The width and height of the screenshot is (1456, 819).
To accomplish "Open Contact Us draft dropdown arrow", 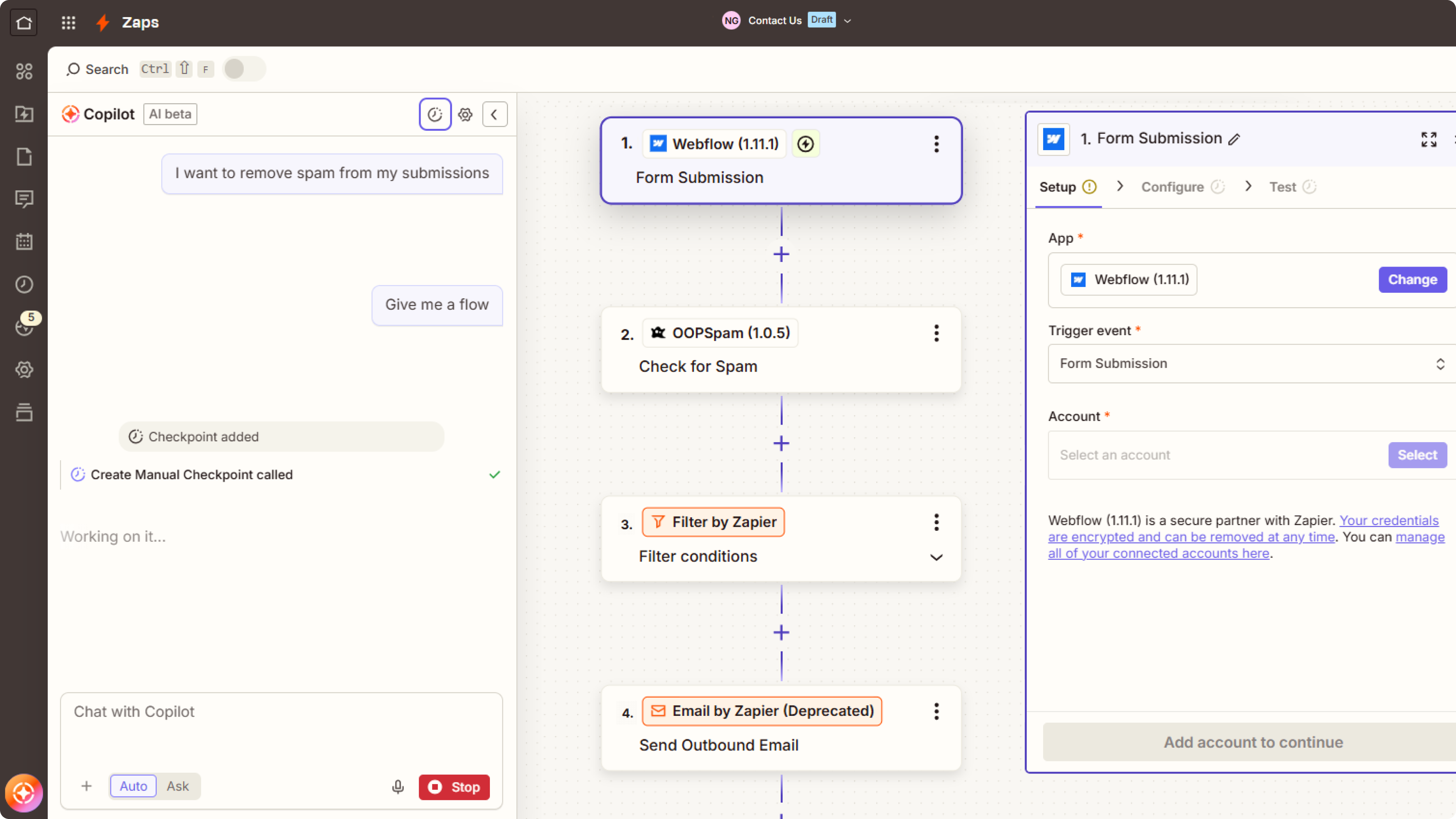I will [847, 21].
